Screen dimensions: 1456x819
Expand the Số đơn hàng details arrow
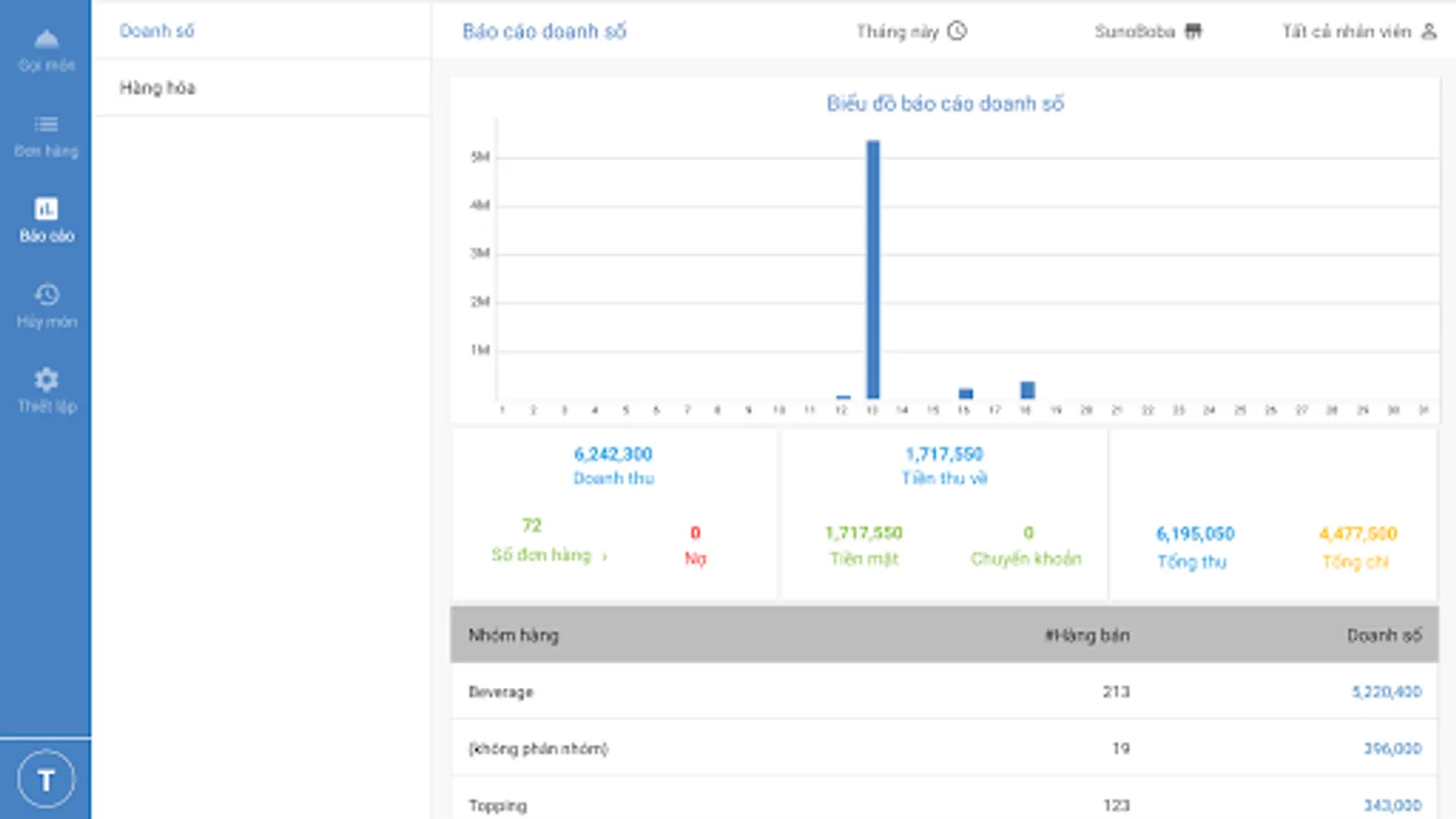click(x=604, y=556)
